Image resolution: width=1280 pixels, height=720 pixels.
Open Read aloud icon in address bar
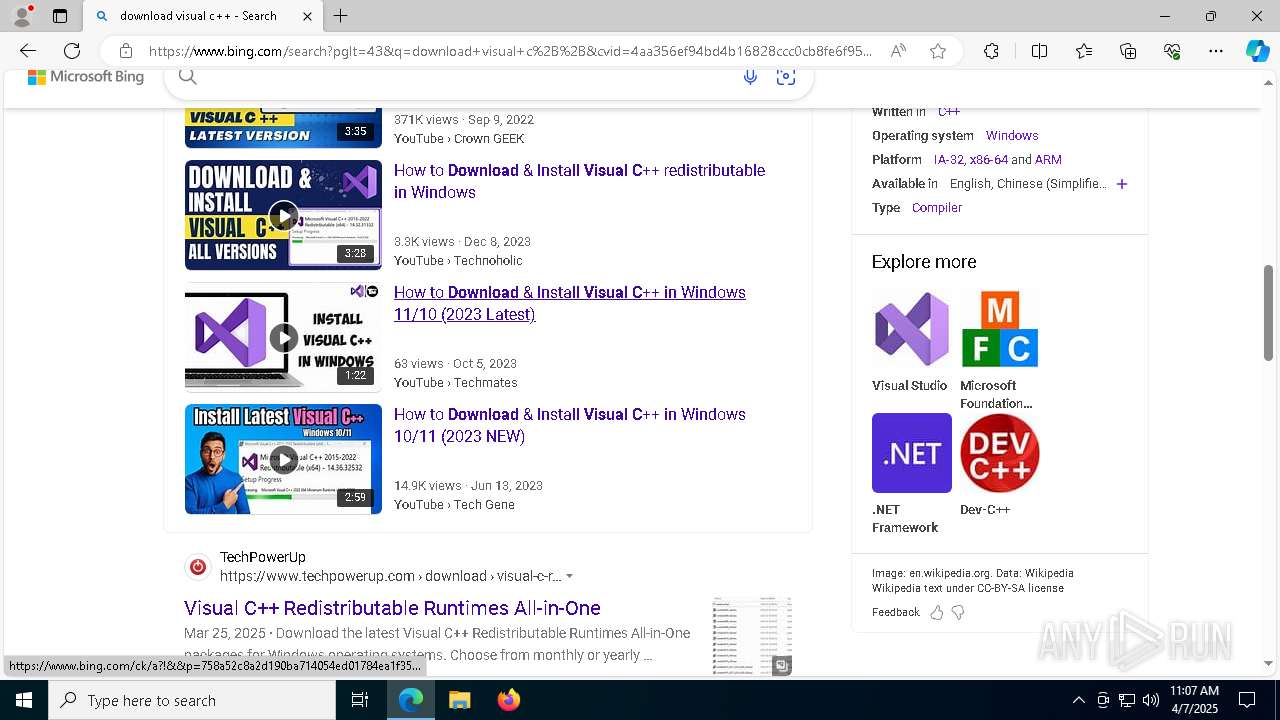(898, 51)
